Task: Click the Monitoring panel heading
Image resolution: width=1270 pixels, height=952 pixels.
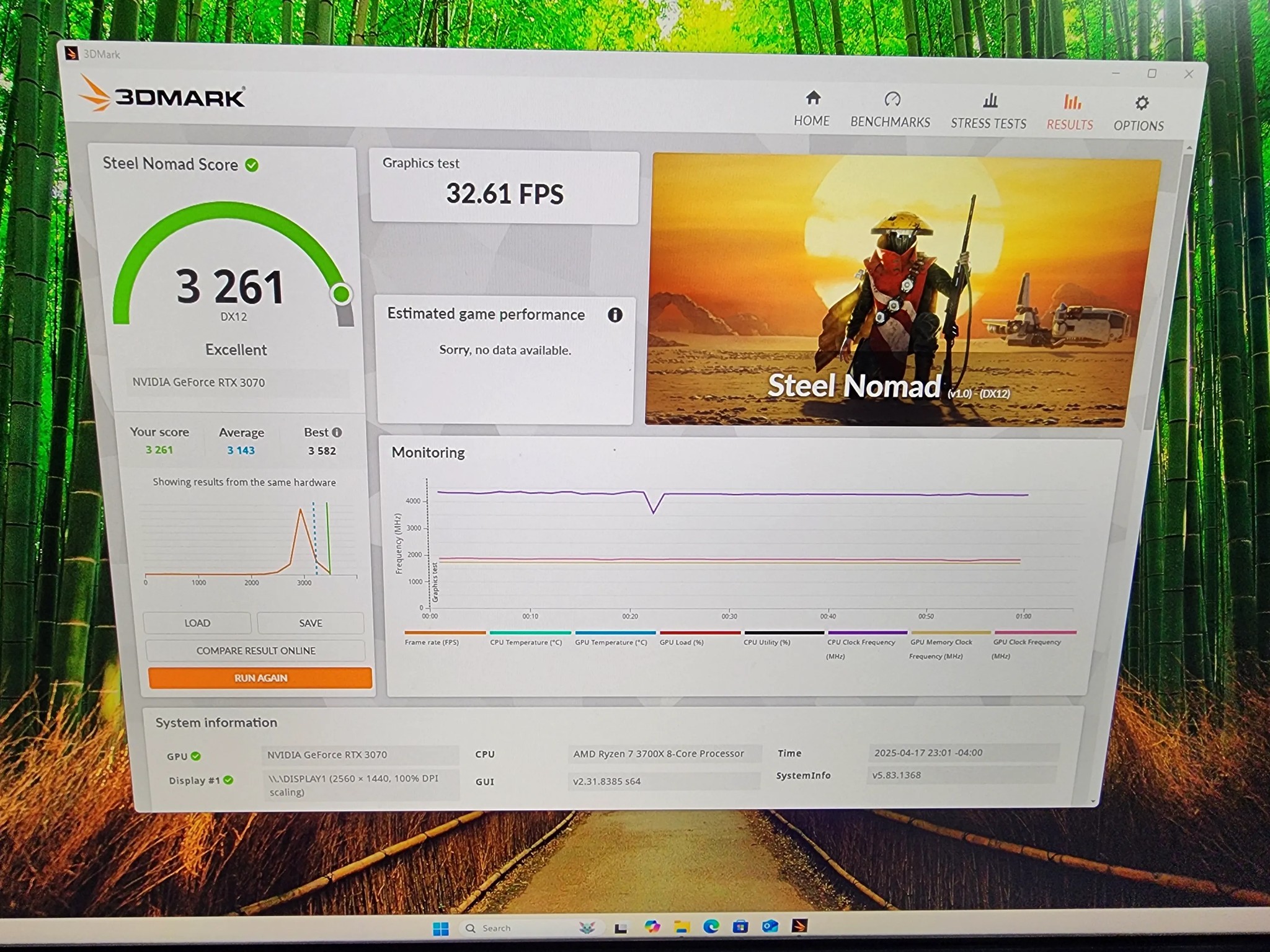Action: 428,452
